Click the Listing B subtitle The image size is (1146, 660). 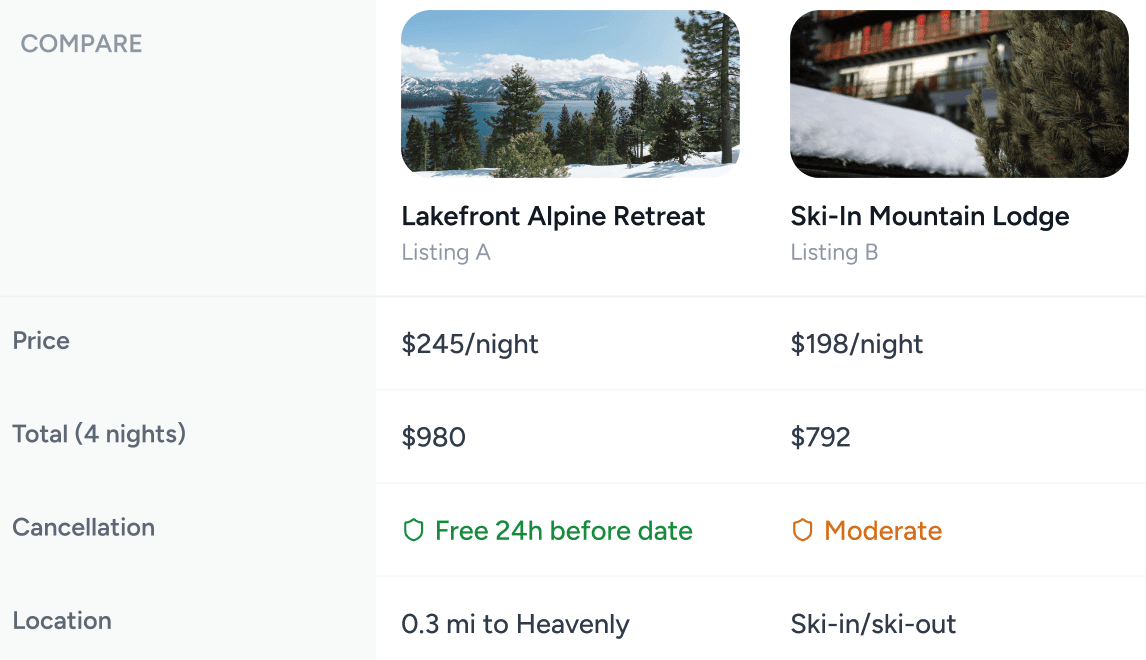pos(834,252)
